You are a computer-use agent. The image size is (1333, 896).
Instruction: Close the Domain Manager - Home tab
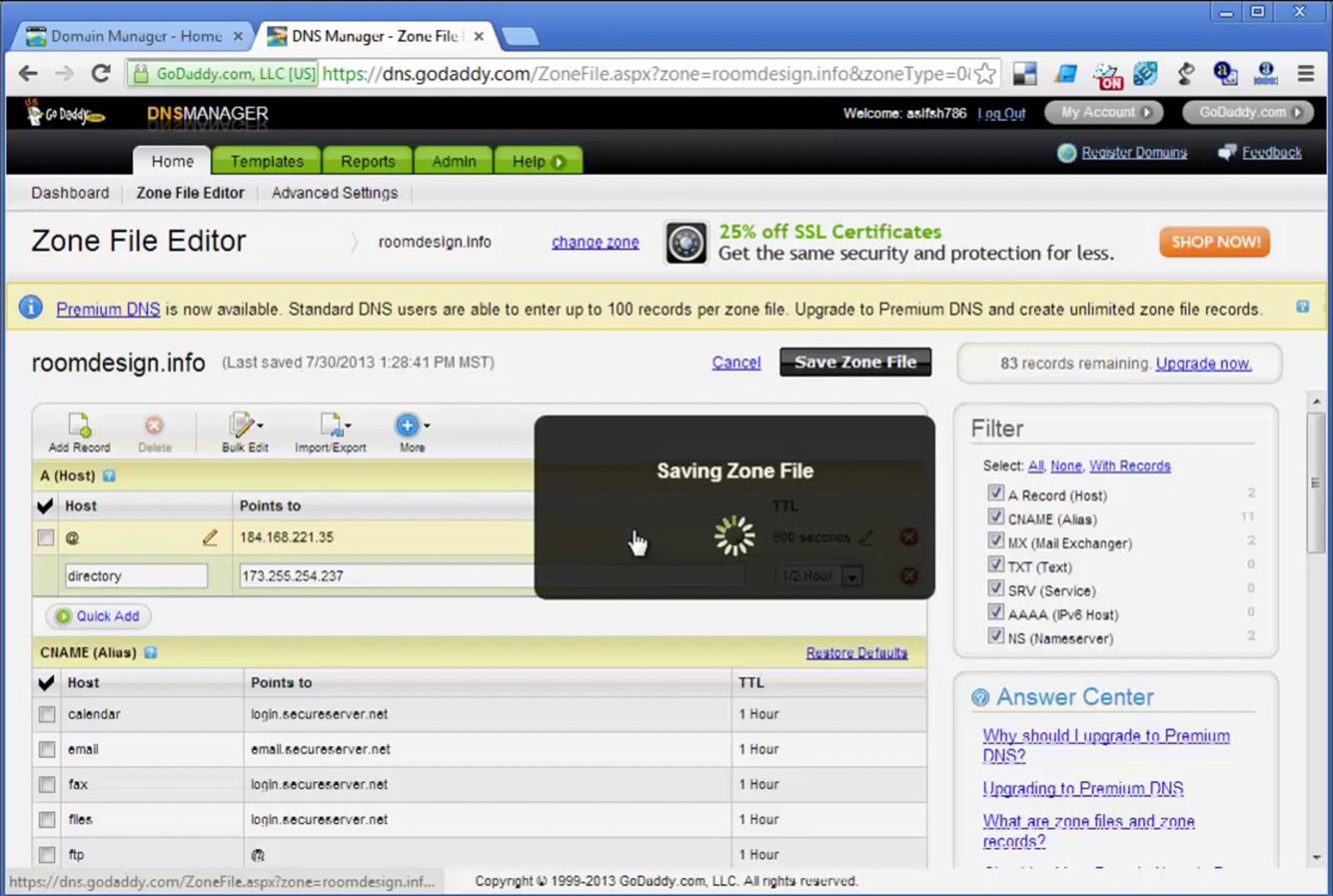tap(238, 36)
